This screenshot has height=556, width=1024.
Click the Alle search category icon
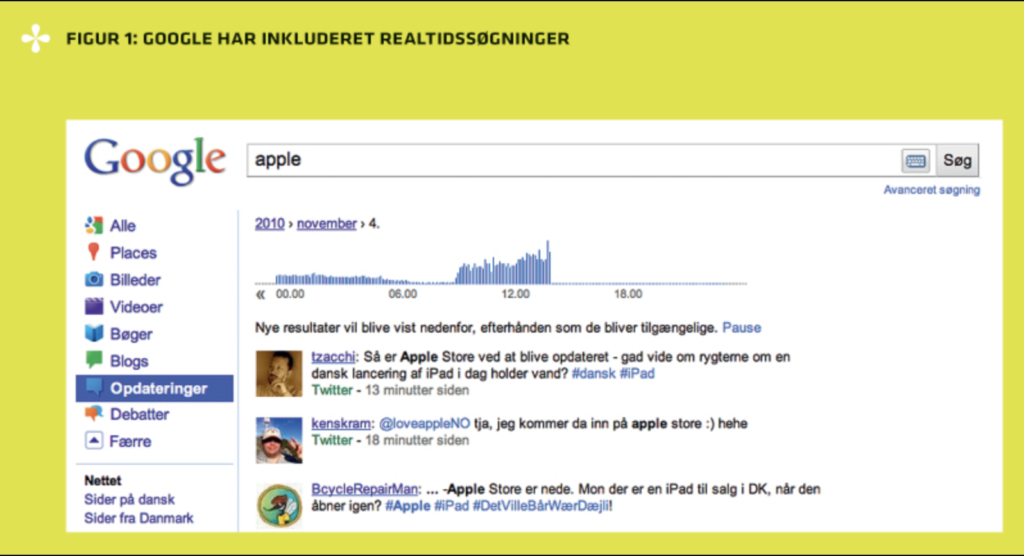(x=94, y=226)
